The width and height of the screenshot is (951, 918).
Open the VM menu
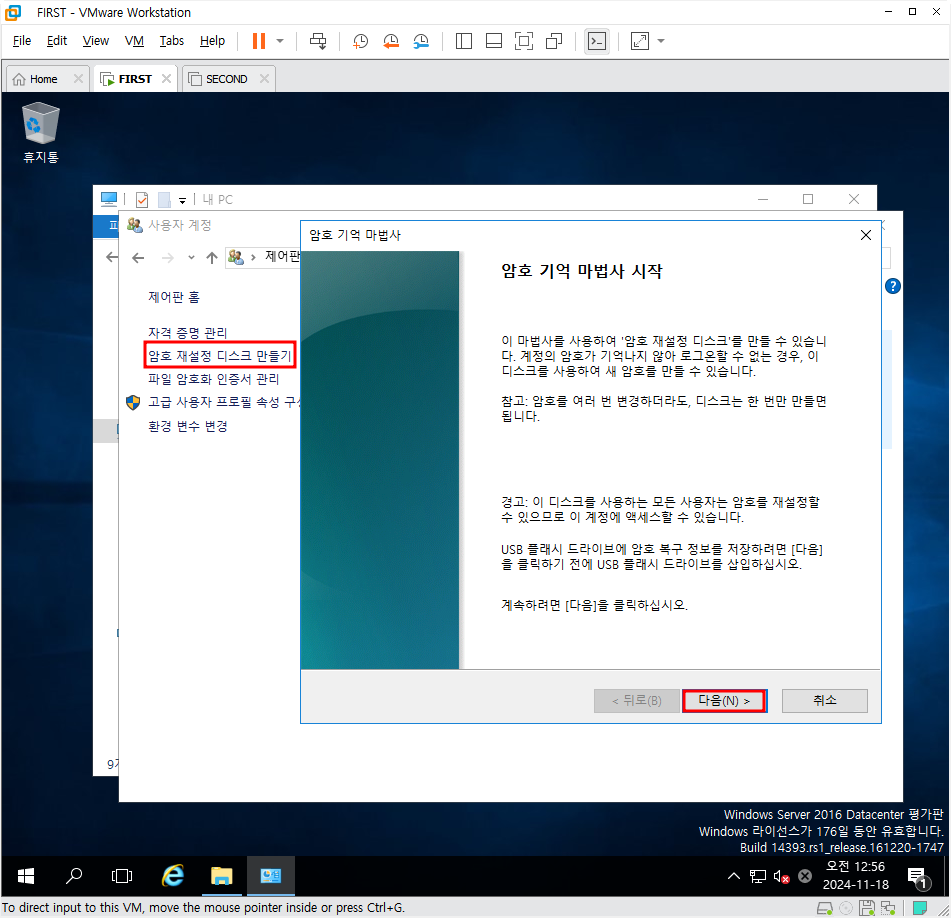[x=134, y=41]
